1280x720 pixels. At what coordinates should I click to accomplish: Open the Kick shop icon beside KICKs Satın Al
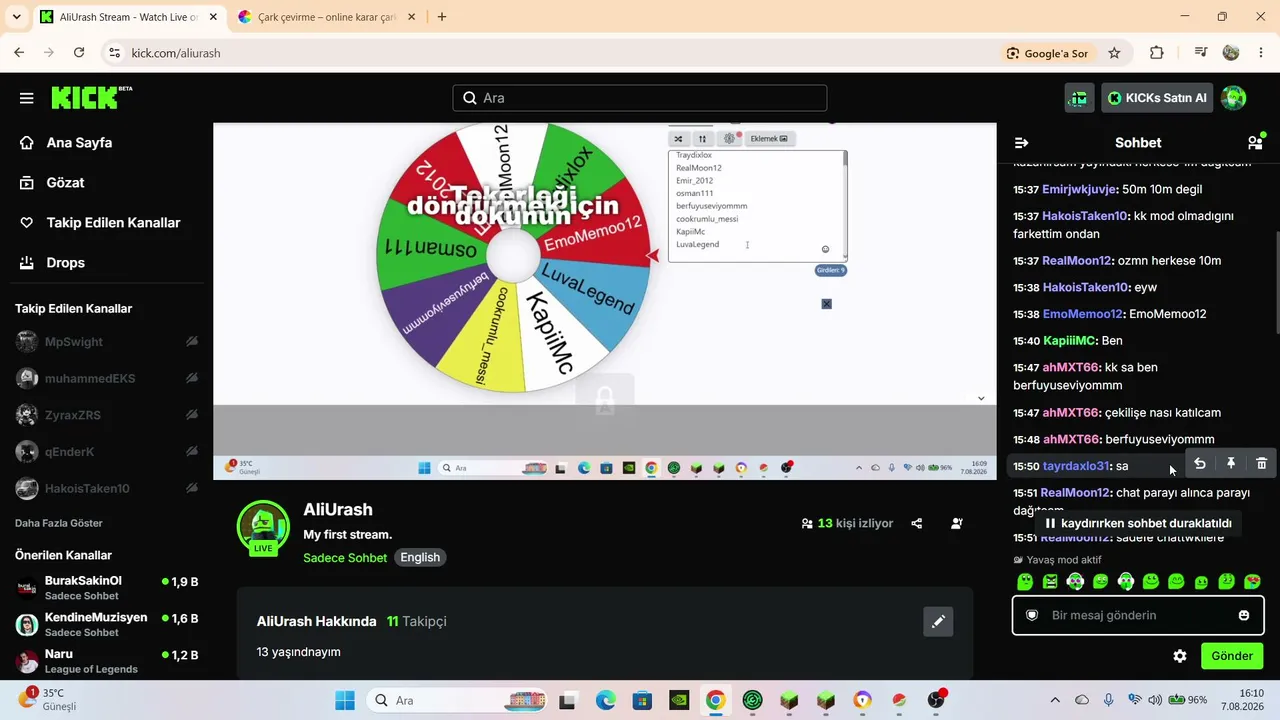coord(1079,98)
